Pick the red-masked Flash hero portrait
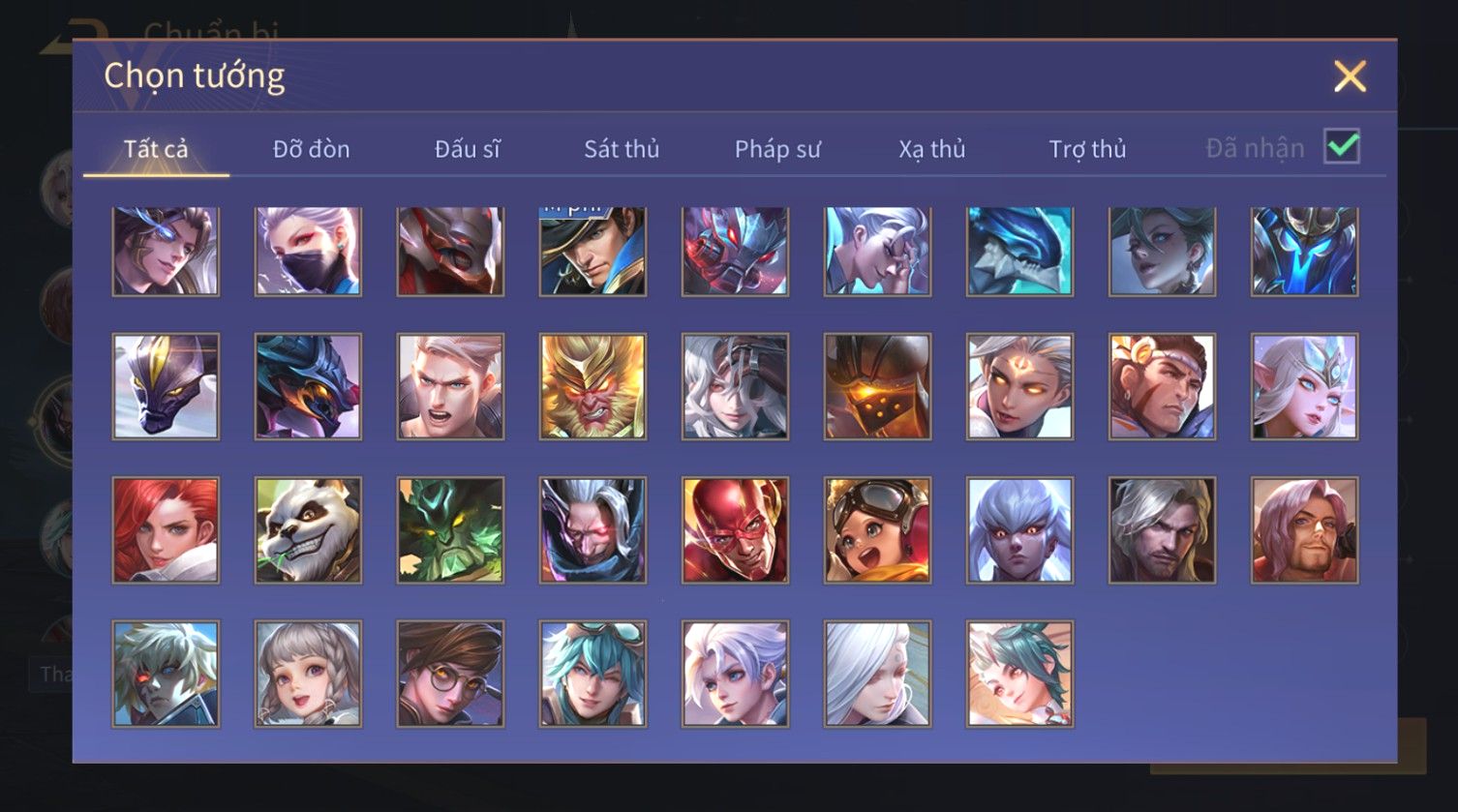Screen dimensions: 1458x812 [x=735, y=530]
